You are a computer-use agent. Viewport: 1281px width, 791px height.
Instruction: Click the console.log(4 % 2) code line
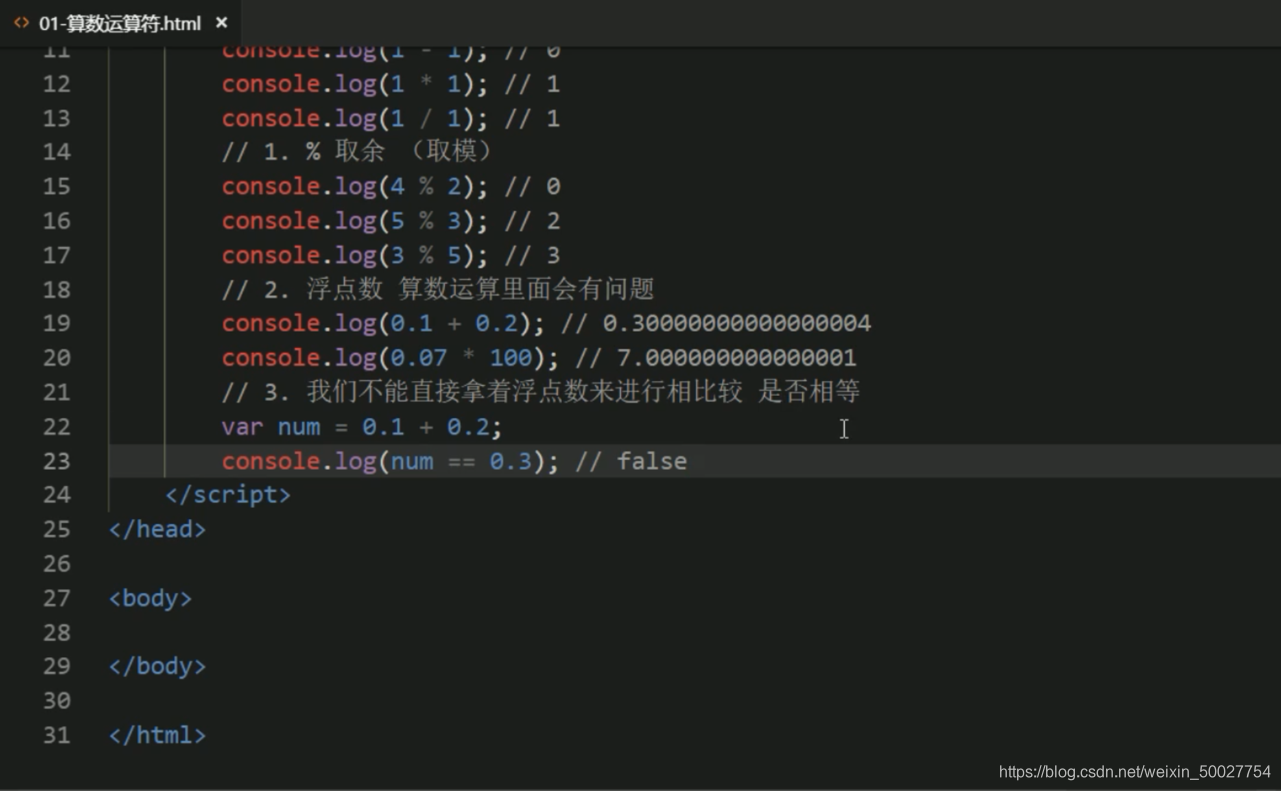point(391,187)
